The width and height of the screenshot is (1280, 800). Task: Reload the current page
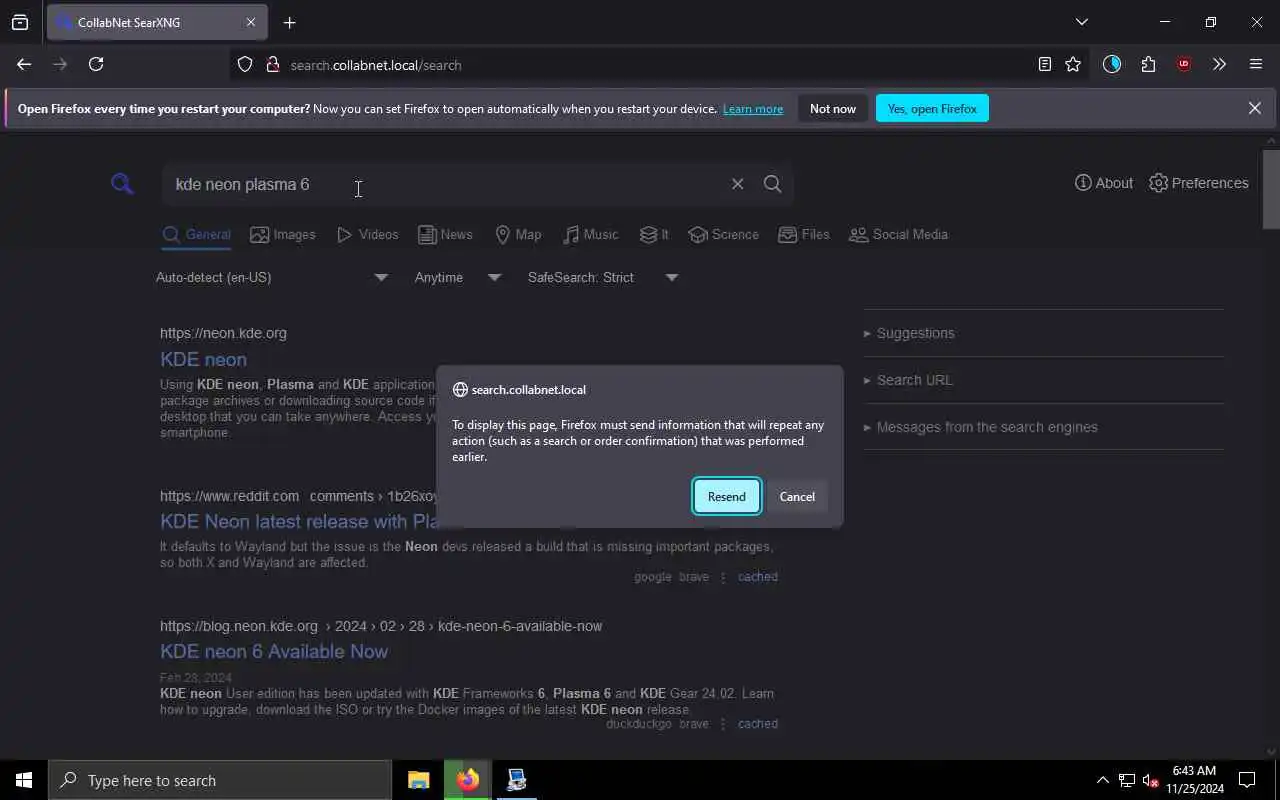click(96, 64)
